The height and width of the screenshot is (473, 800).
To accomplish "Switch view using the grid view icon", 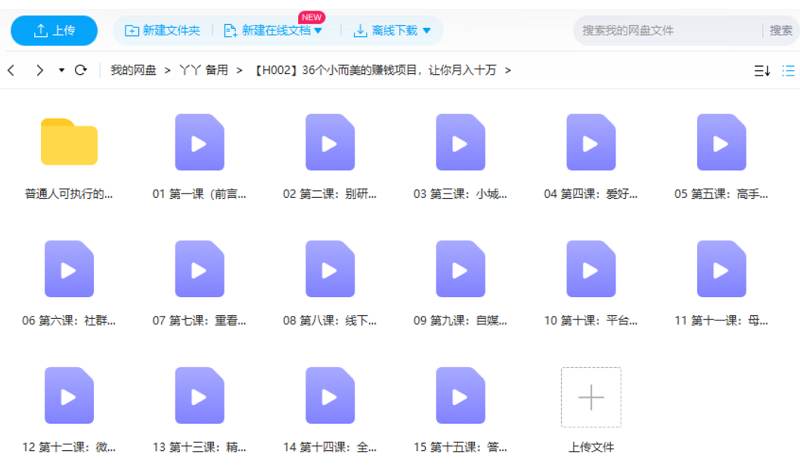I will tap(788, 70).
